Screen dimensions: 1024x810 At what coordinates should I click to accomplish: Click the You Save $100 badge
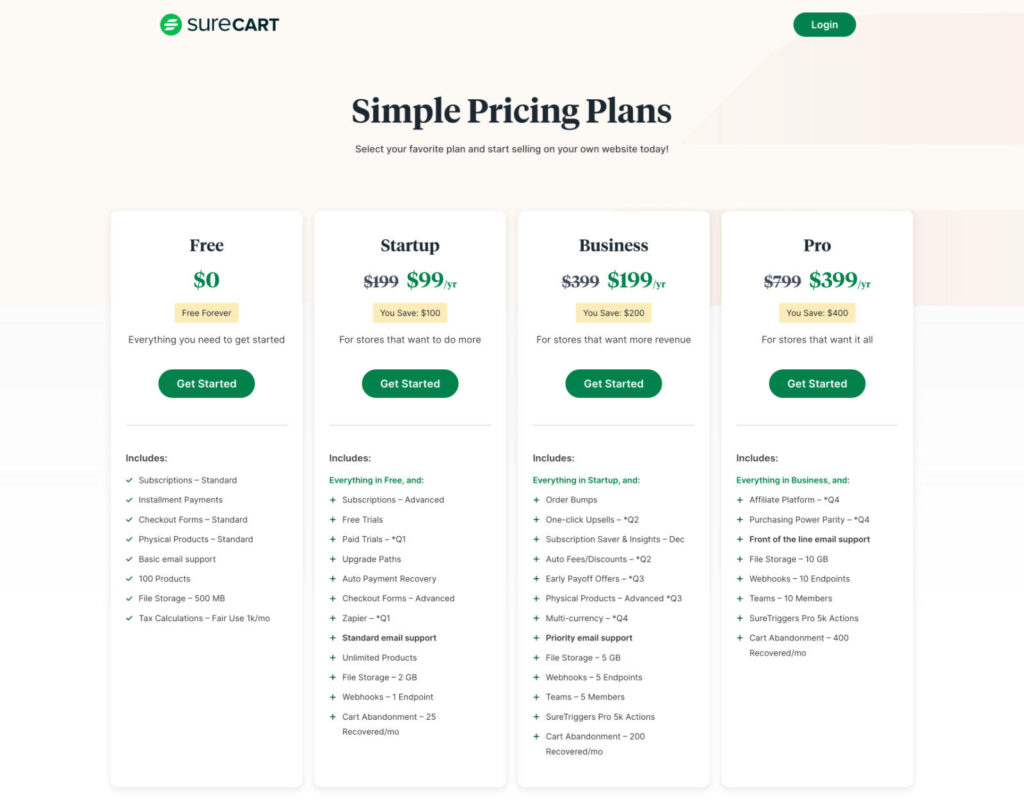(x=409, y=313)
